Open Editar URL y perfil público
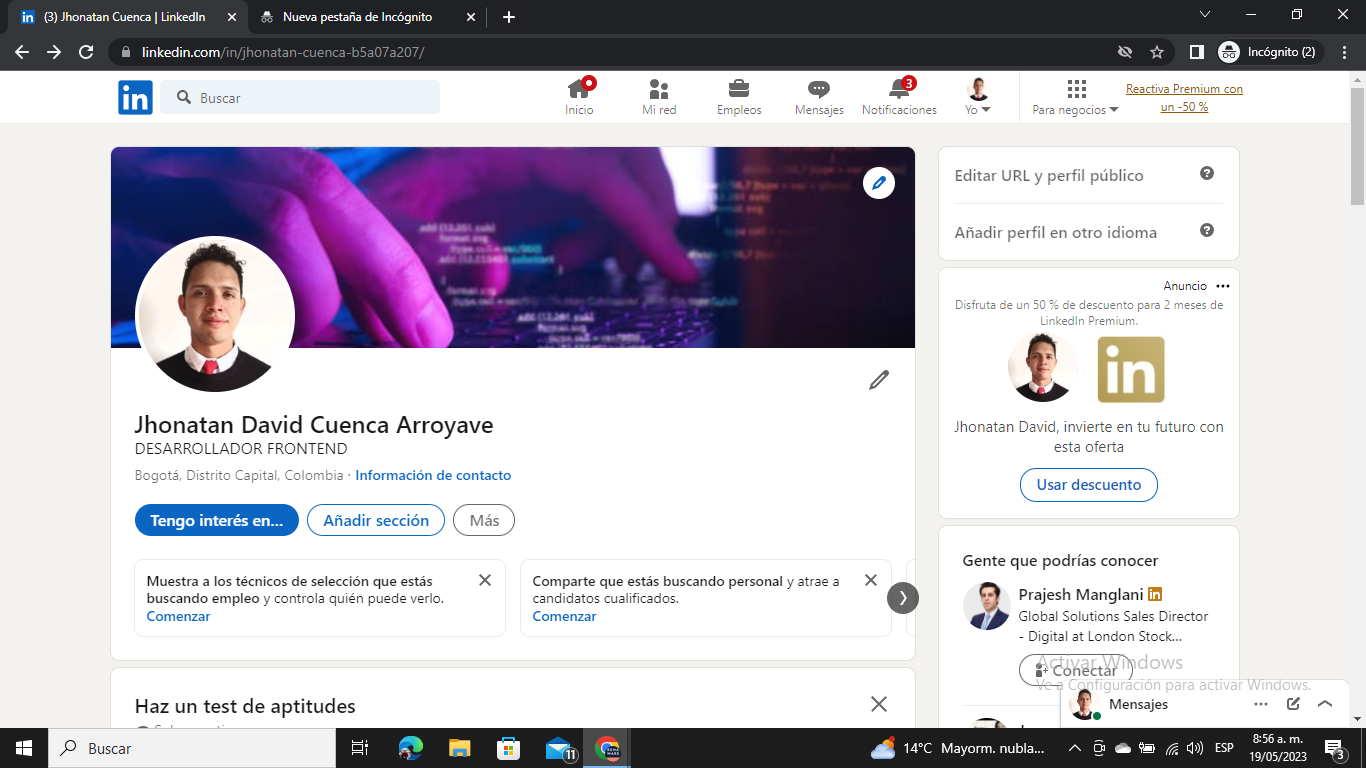The width and height of the screenshot is (1366, 768). pyautogui.click(x=1049, y=175)
